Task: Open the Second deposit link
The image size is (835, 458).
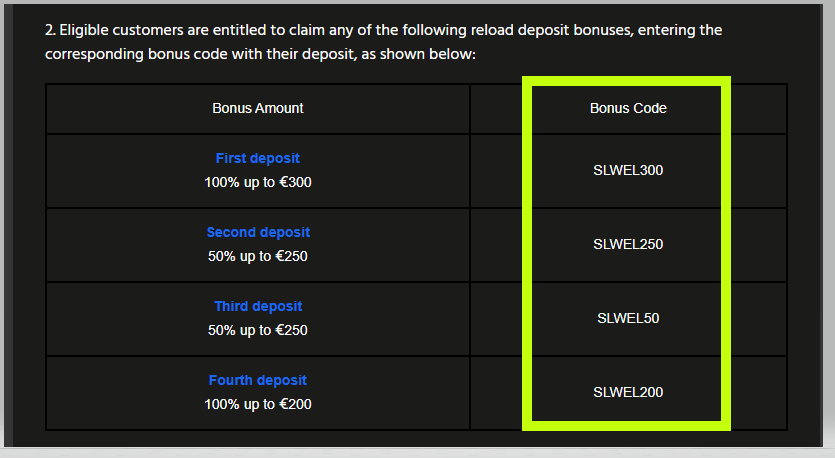Action: coord(257,232)
